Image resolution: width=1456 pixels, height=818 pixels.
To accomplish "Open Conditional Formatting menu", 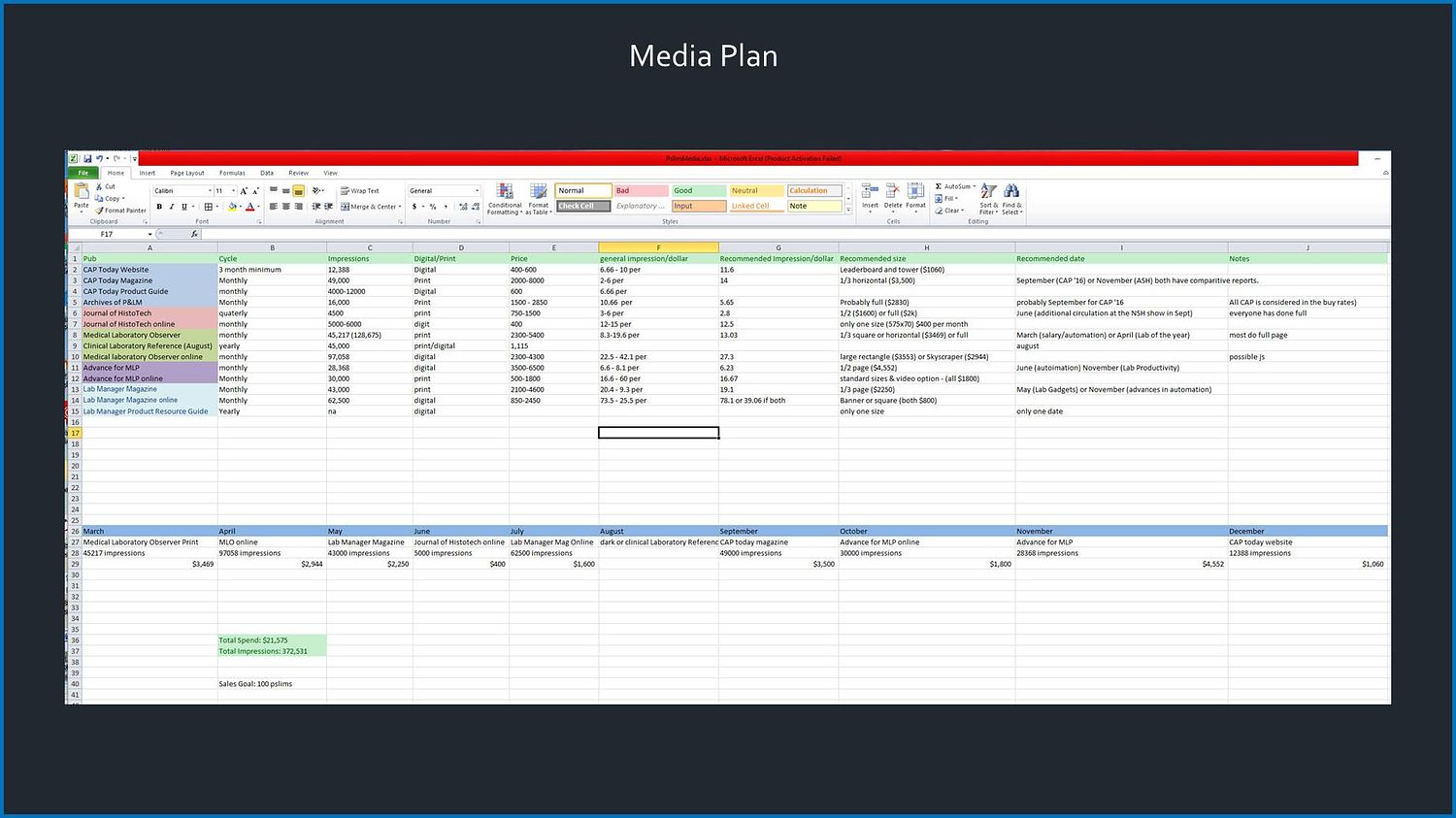I will (505, 199).
